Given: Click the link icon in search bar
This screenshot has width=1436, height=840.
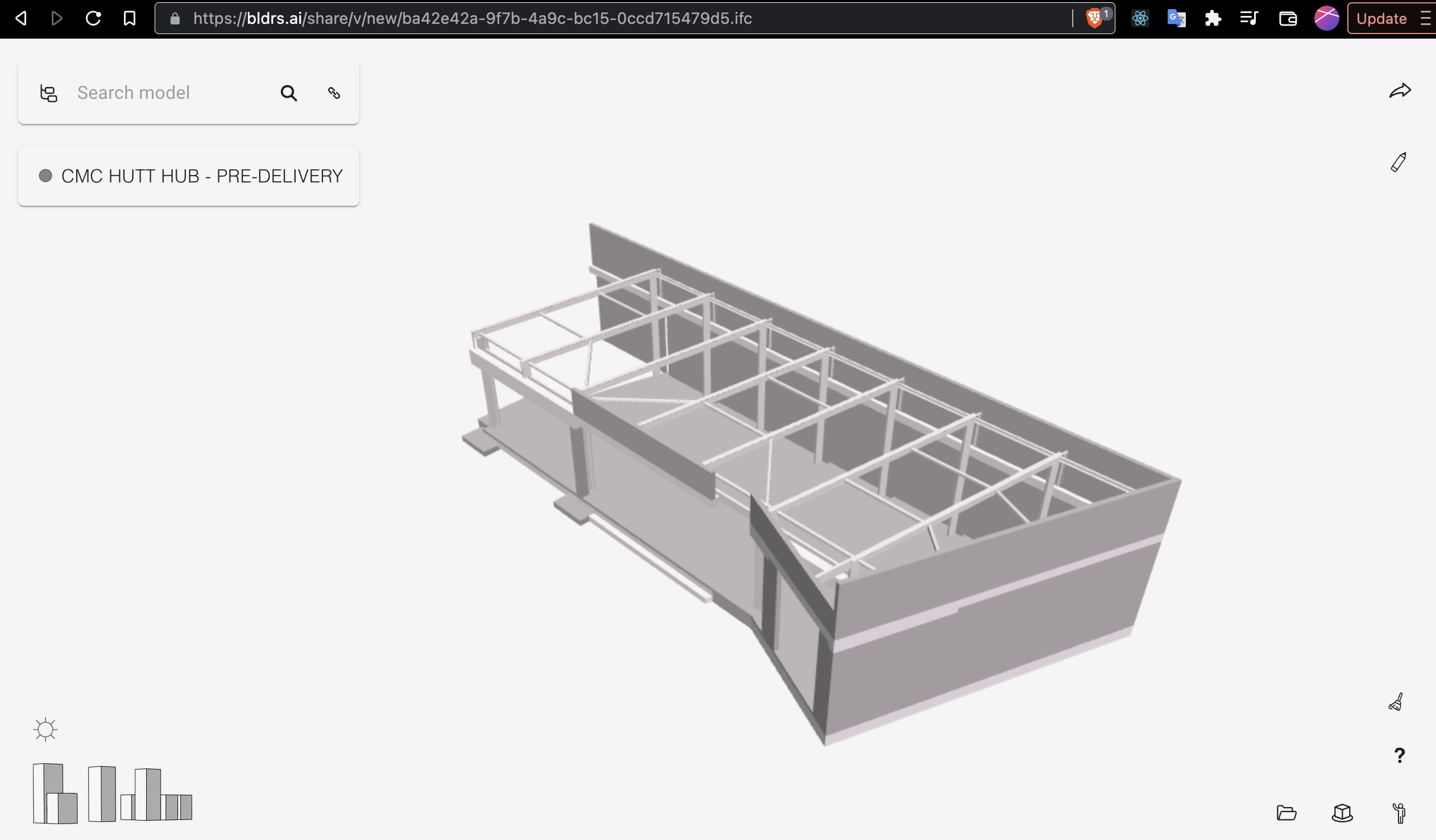Looking at the screenshot, I should 334,93.
